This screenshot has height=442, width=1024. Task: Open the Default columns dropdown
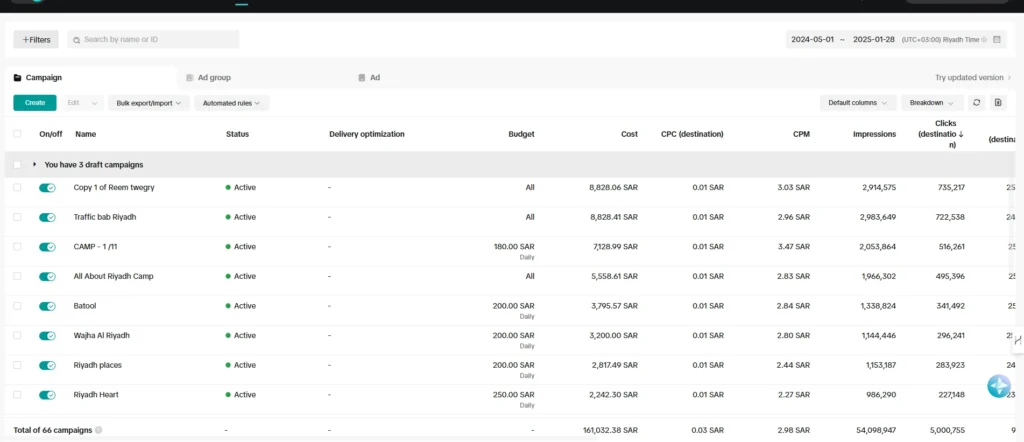[858, 103]
